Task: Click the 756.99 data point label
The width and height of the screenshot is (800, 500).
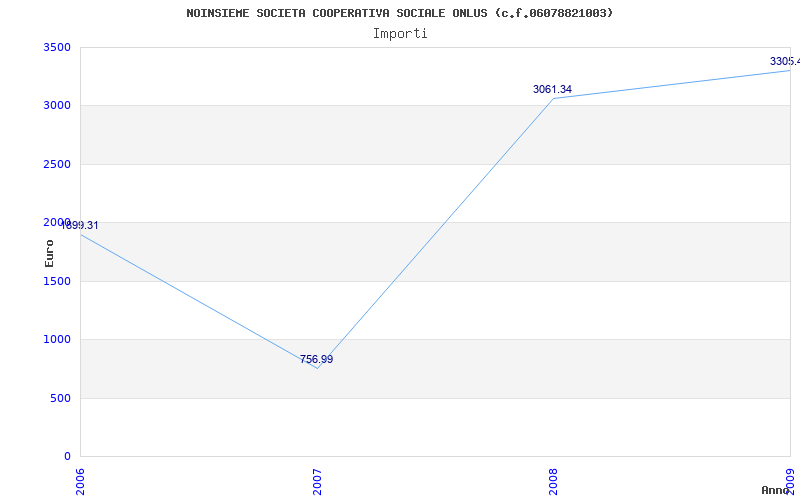Action: coord(316,359)
